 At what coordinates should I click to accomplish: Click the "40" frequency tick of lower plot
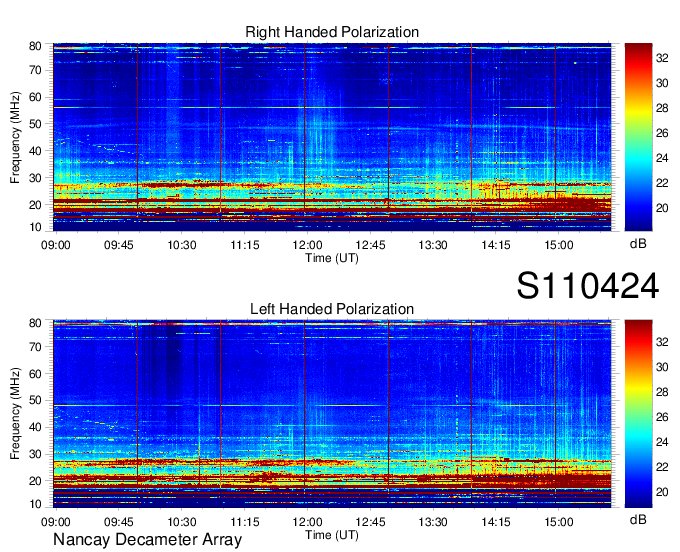tap(35, 427)
